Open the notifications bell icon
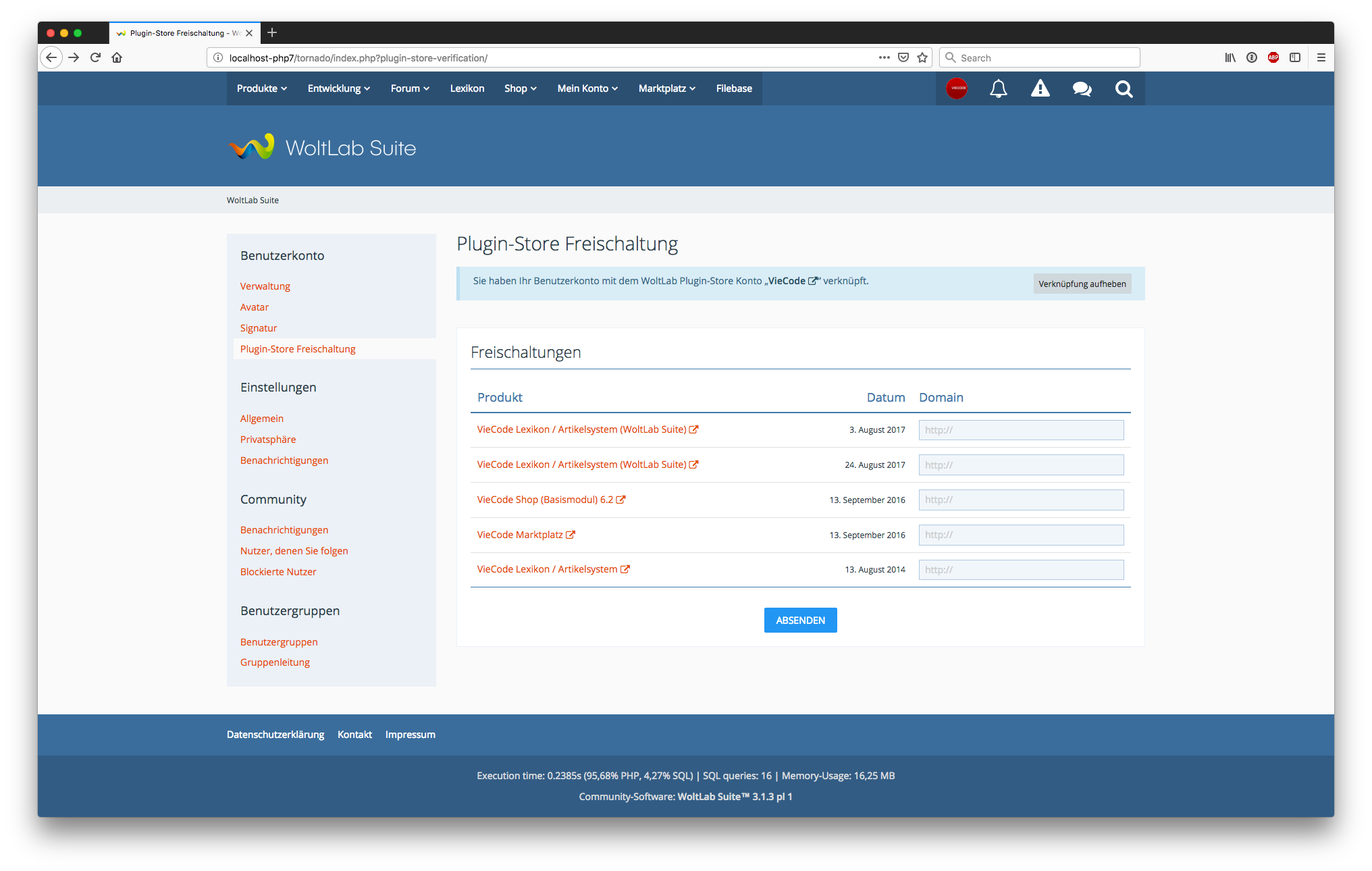The height and width of the screenshot is (871, 1372). [x=998, y=88]
